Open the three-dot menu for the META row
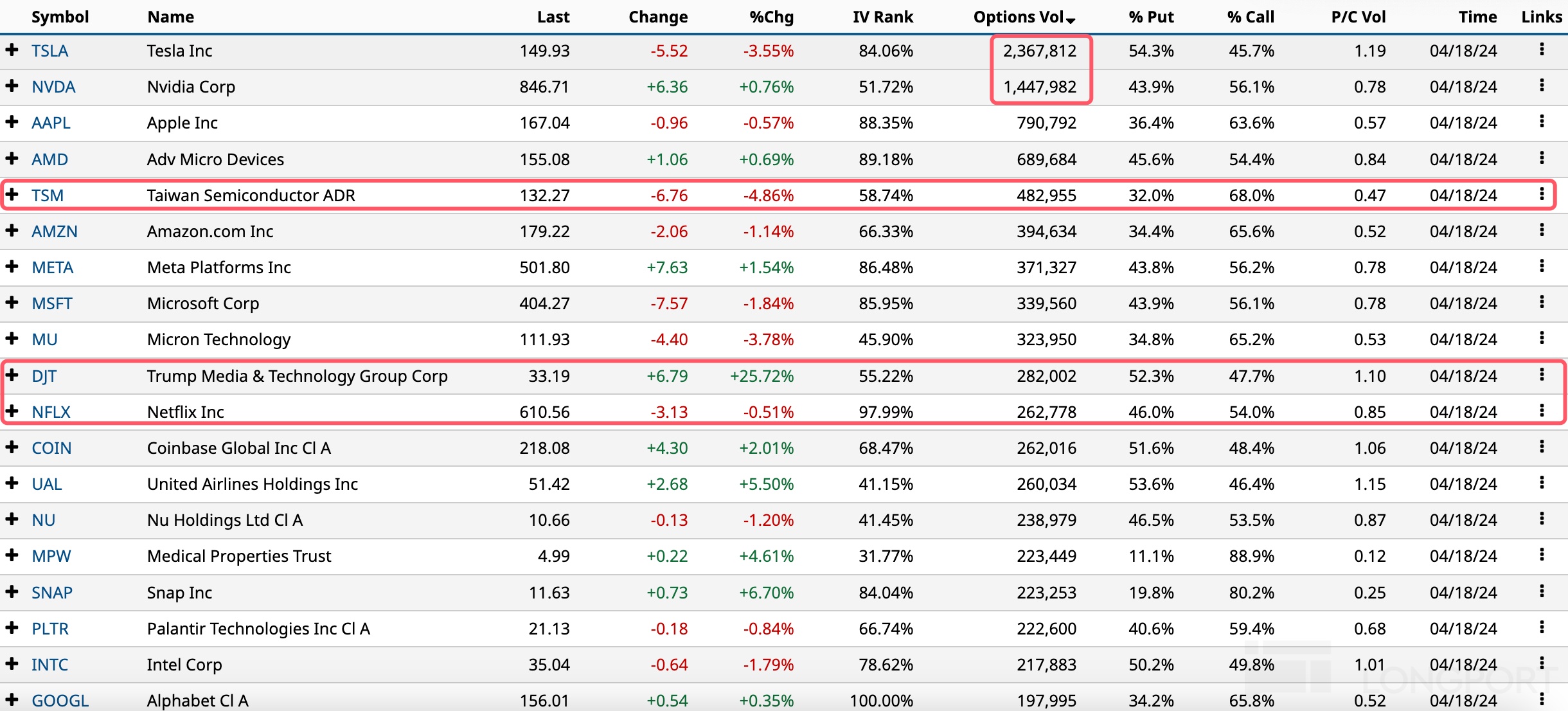The width and height of the screenshot is (1568, 711). coord(1542,266)
